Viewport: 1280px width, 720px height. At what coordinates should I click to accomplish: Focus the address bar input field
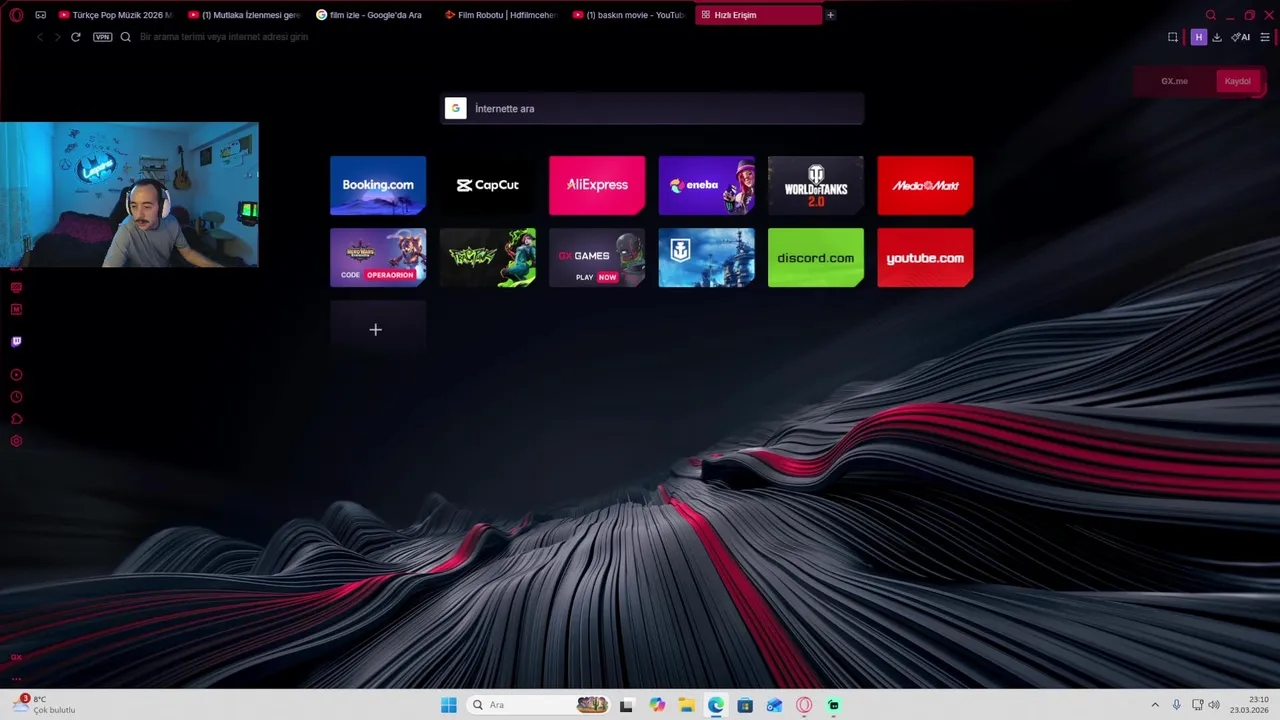point(640,37)
